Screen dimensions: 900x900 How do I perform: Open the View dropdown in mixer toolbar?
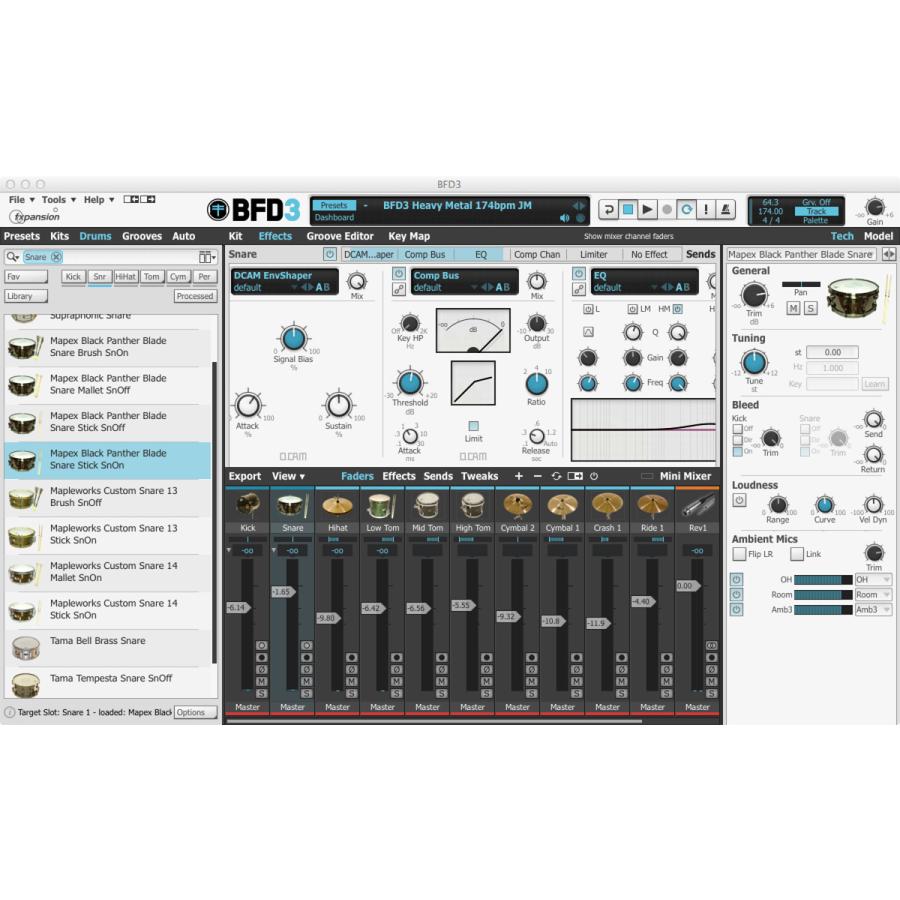click(x=289, y=477)
